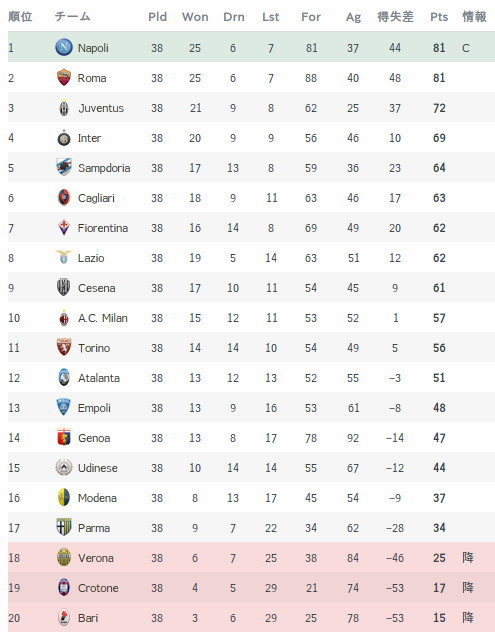The width and height of the screenshot is (495, 641).
Task: Click the Verona team name
Action: tap(96, 558)
